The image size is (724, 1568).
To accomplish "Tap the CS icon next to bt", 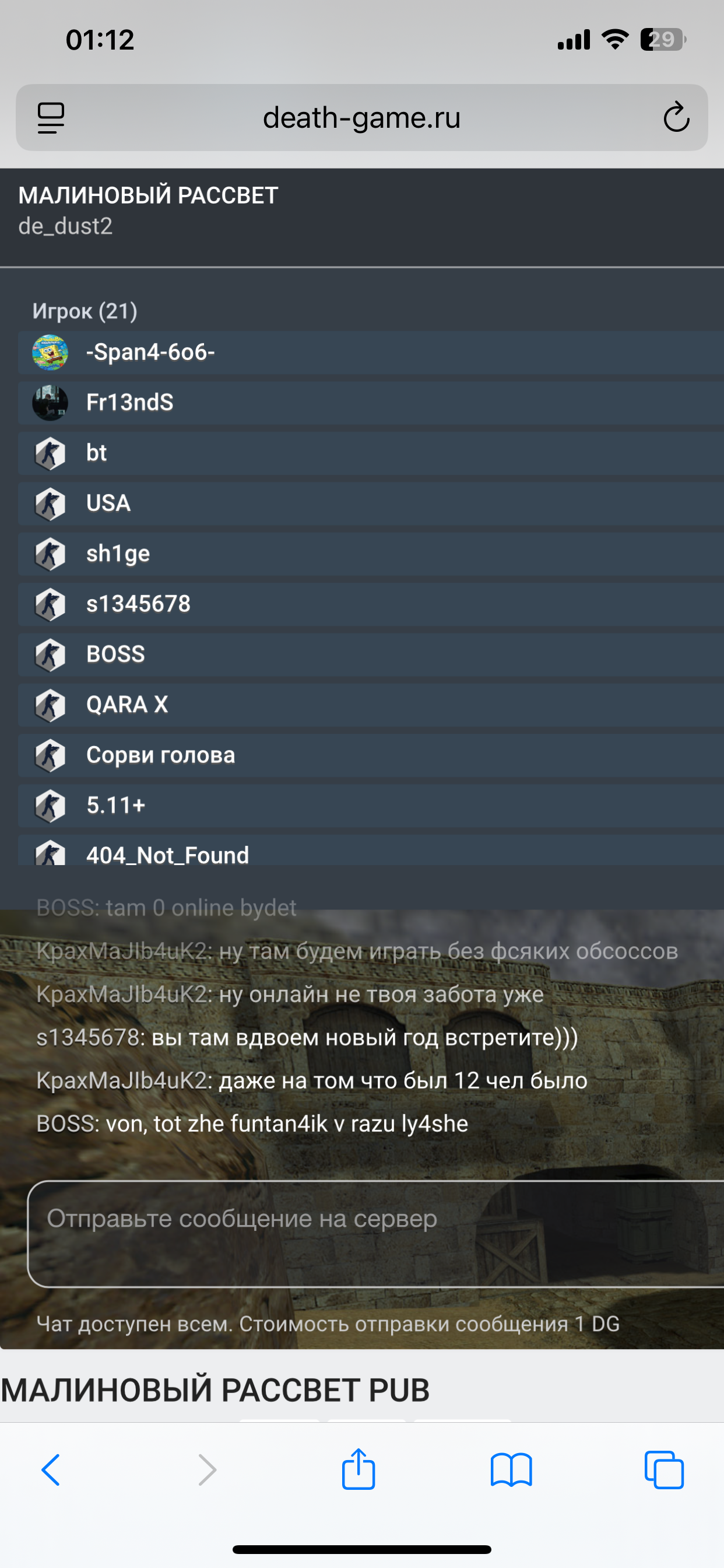I will coord(50,453).
